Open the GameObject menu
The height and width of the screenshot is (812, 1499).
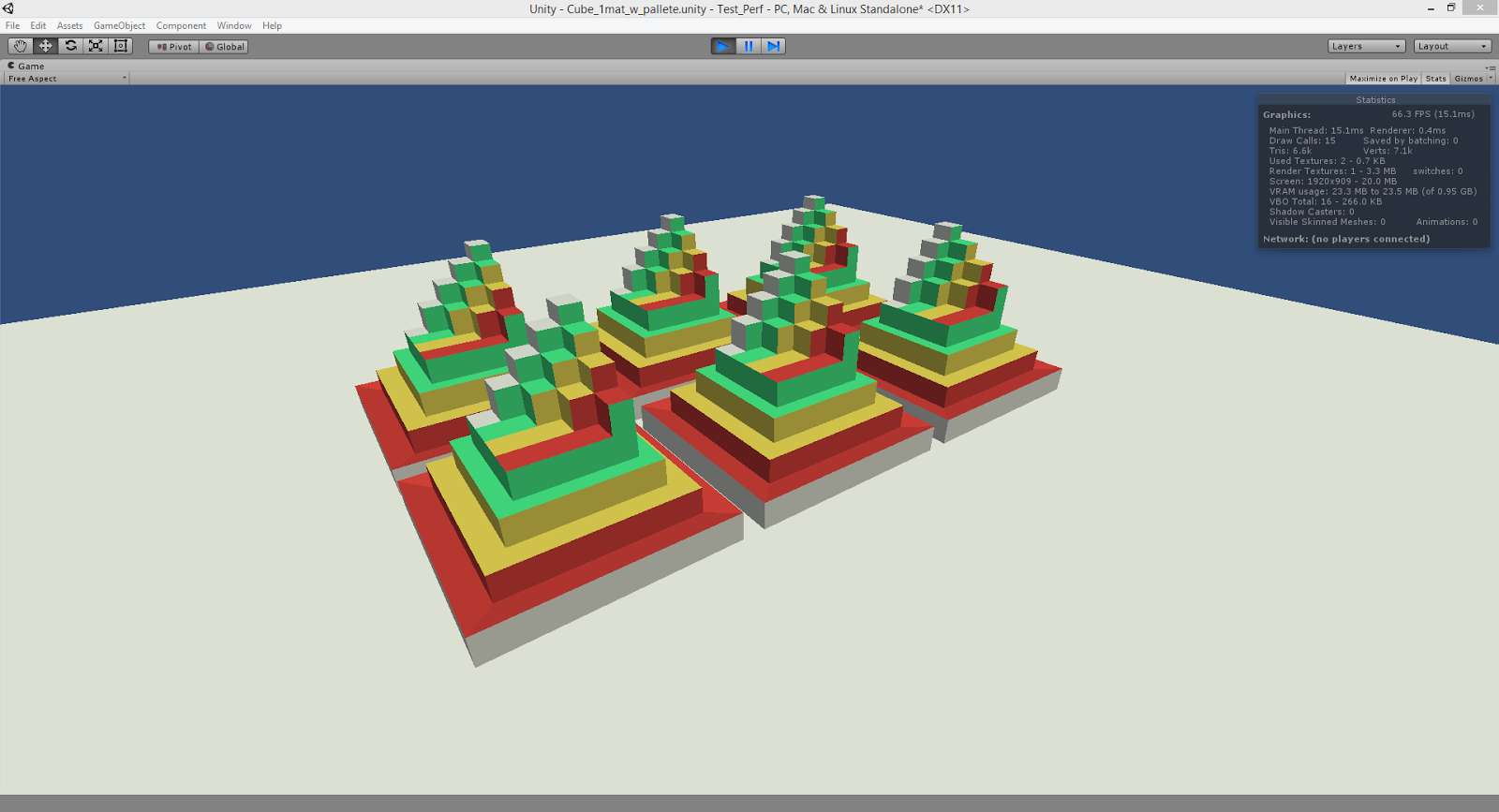pos(120,25)
